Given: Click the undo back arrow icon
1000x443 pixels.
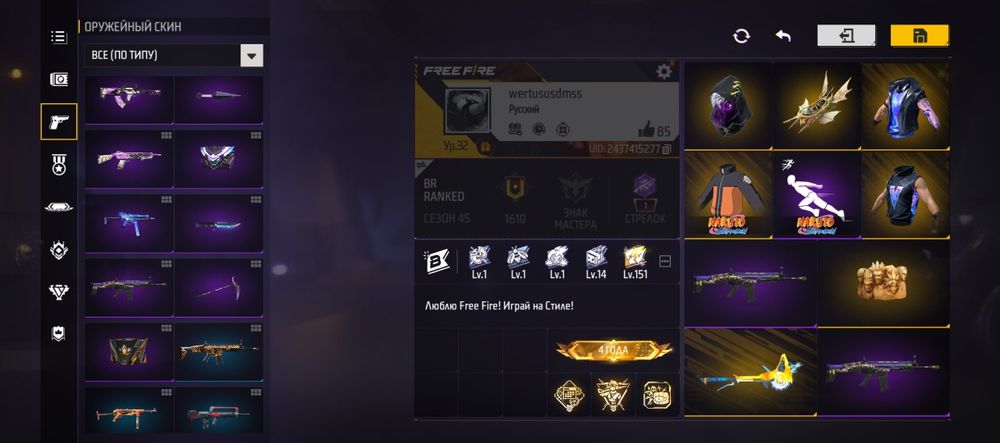Looking at the screenshot, I should click(x=783, y=36).
